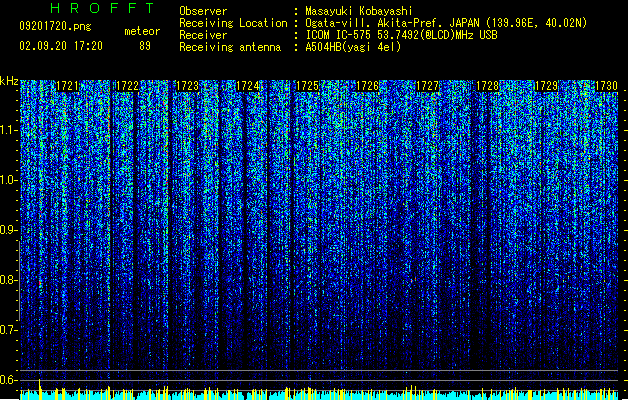Click the 1728 time marker

[487, 86]
